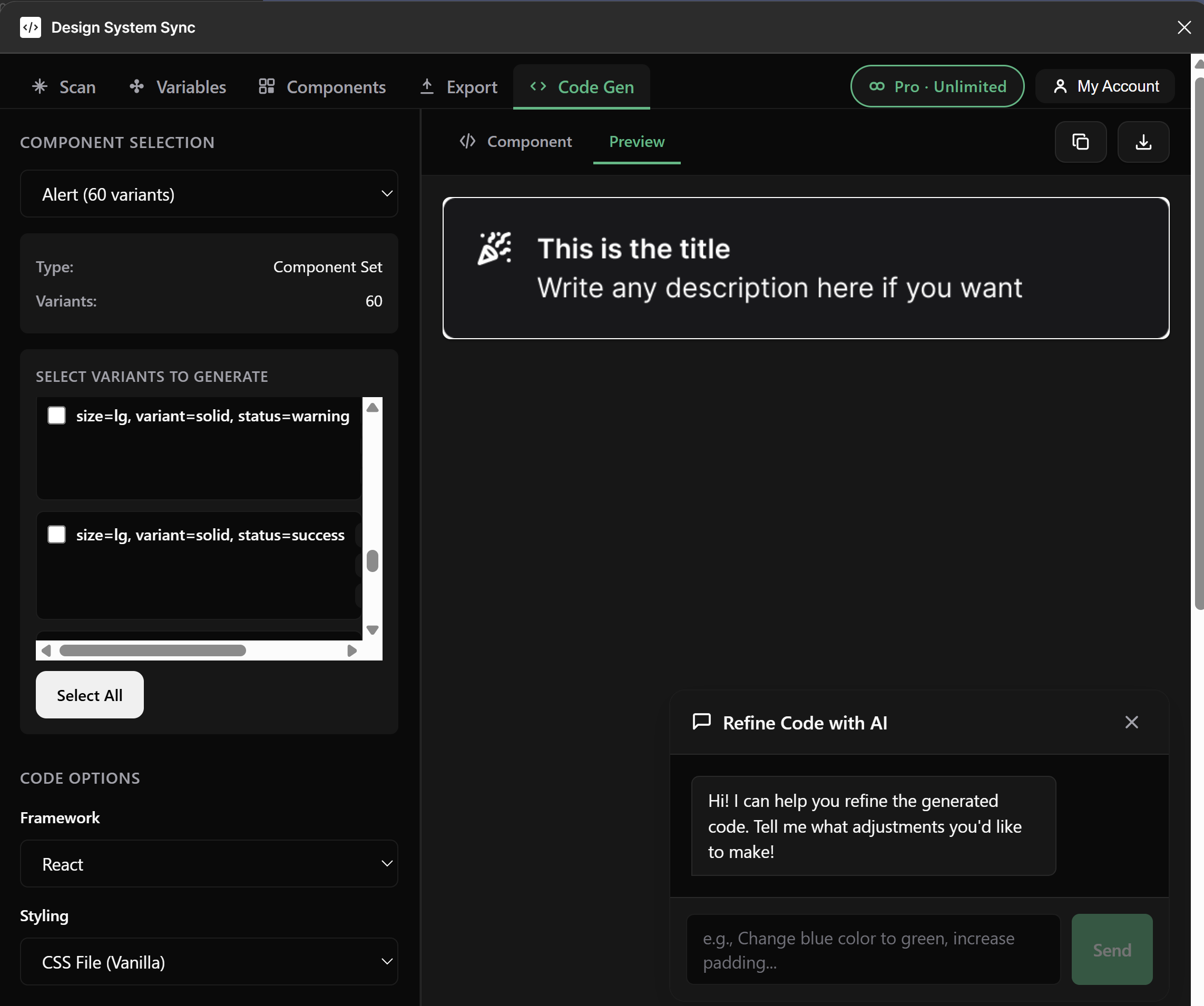Expand the Framework dropdown showing React
The image size is (1204, 1006).
point(209,864)
